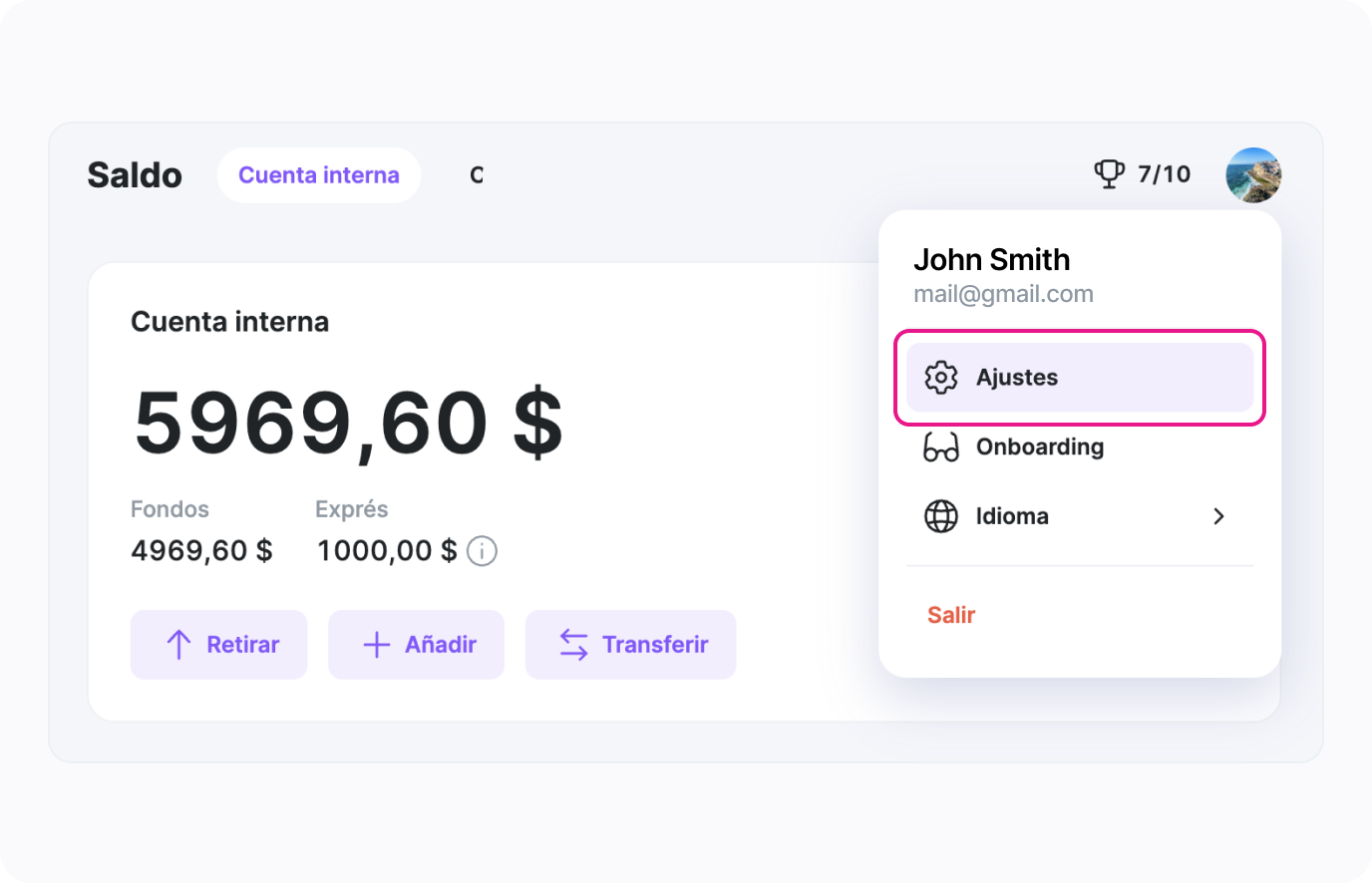1372x883 pixels.
Task: Click the trophy achievements icon
Action: pos(1109,174)
